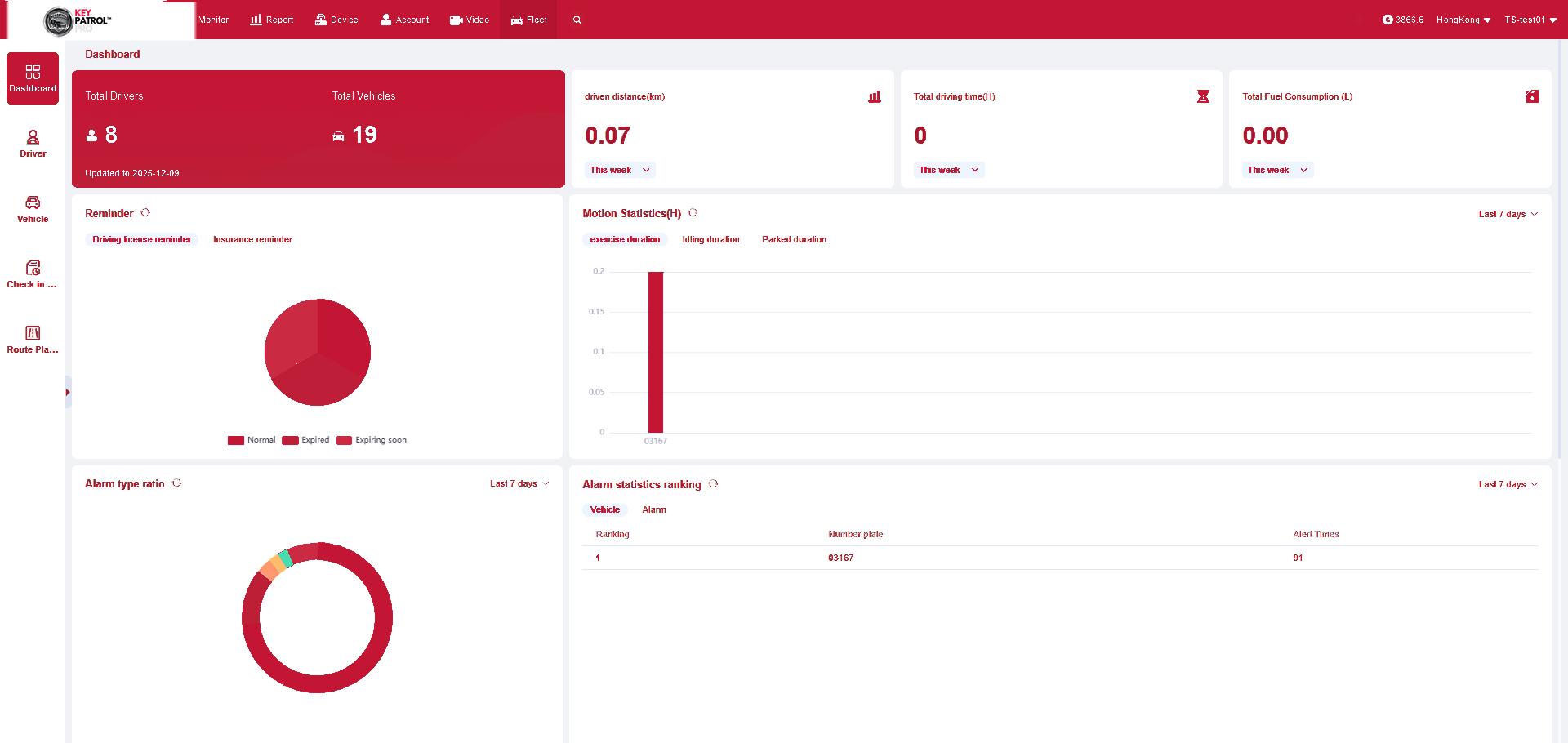Switch to Idling duration tab
The image size is (1568, 743).
coord(710,239)
